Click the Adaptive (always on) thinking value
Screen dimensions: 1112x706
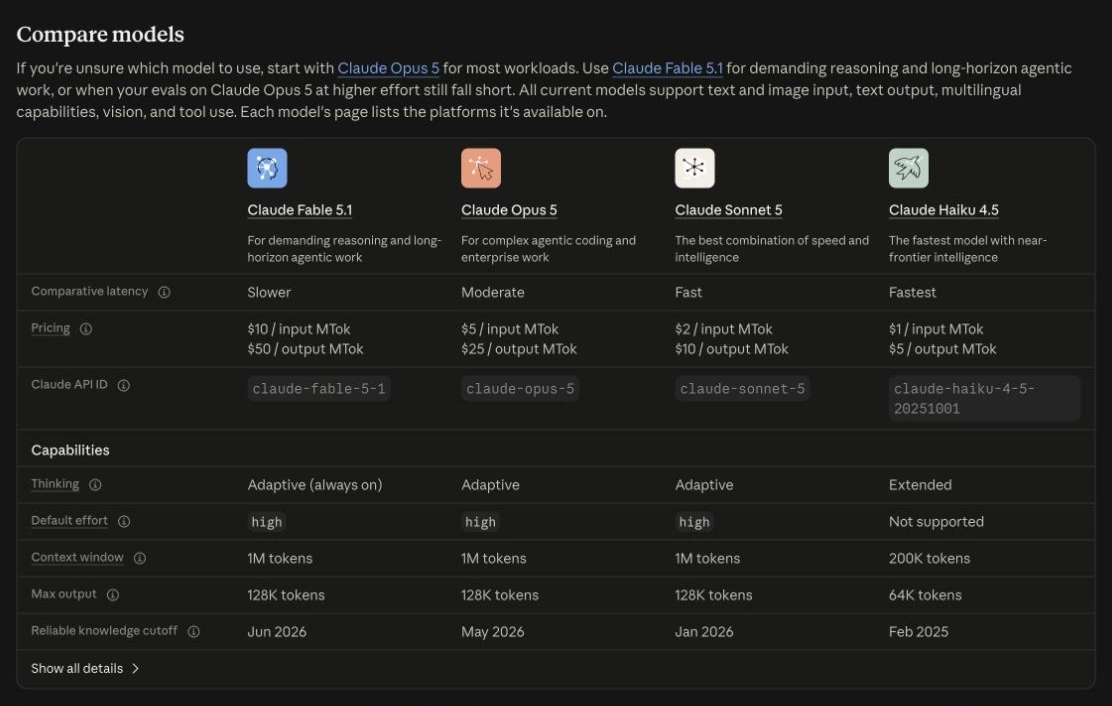pos(315,485)
